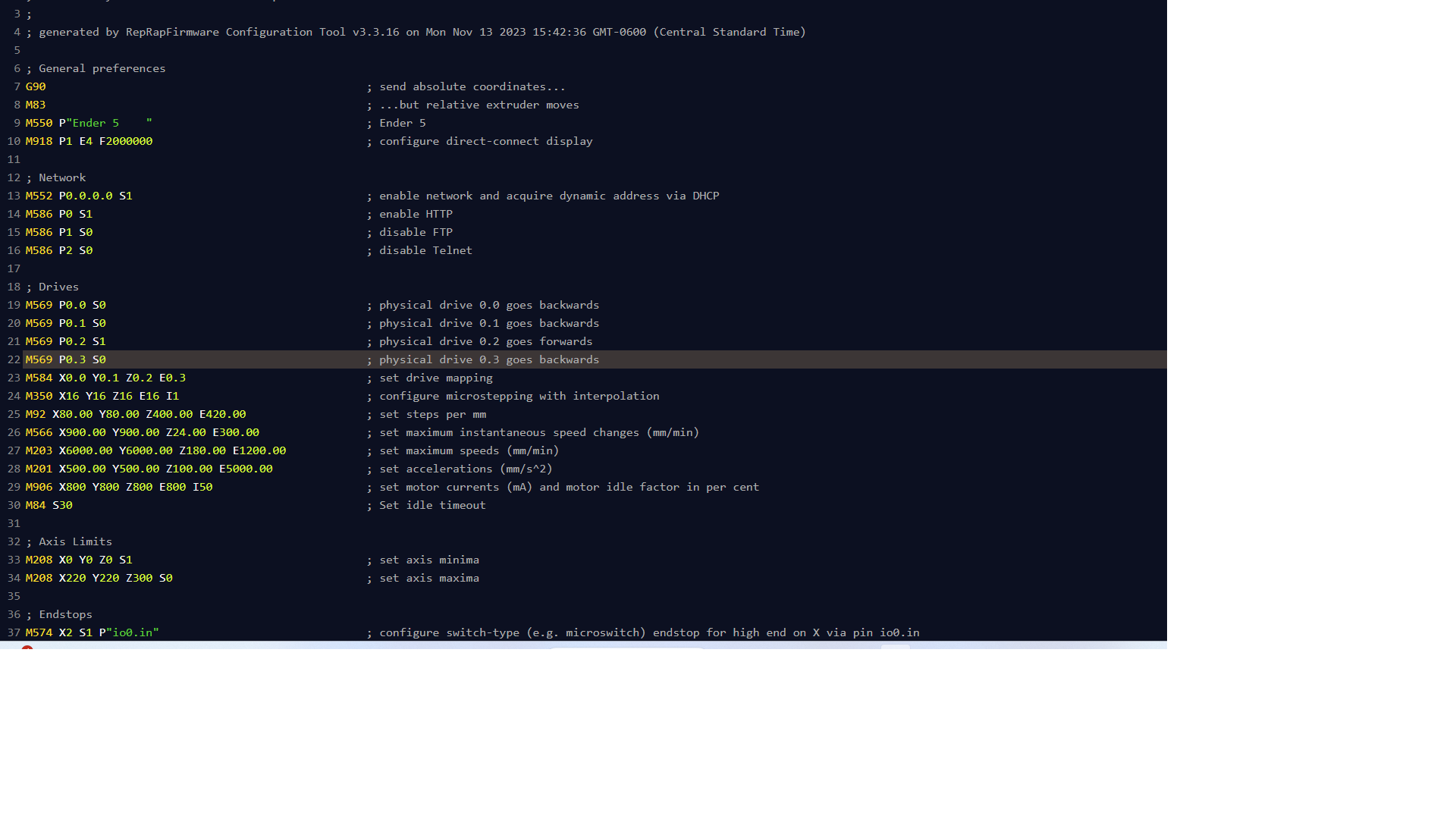Click the '; set steps per mm' comment

coord(426,414)
